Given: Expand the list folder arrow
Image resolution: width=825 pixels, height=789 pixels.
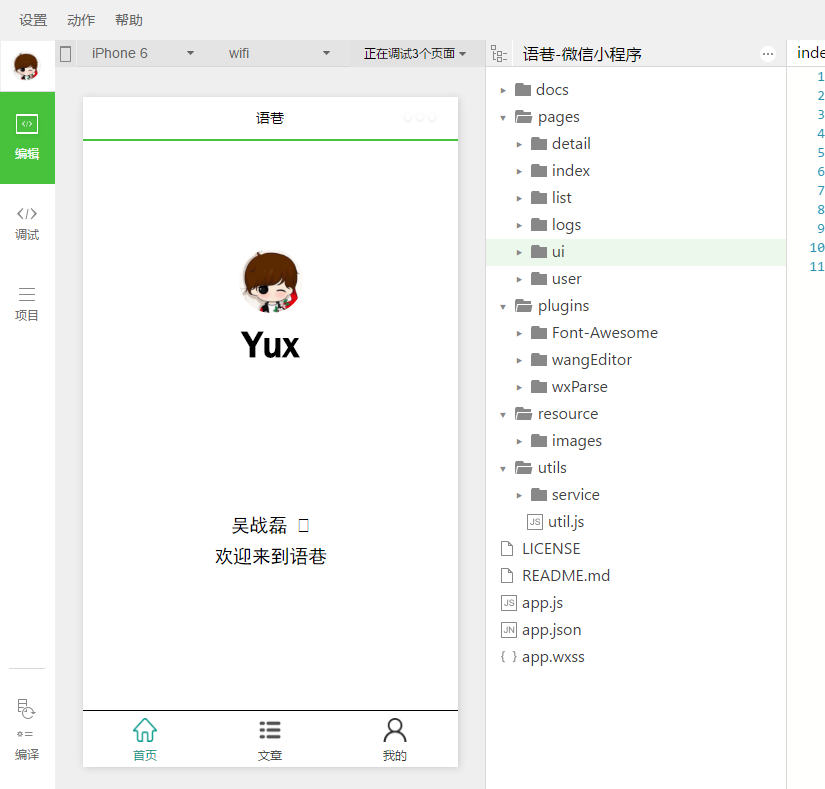Looking at the screenshot, I should coord(519,198).
